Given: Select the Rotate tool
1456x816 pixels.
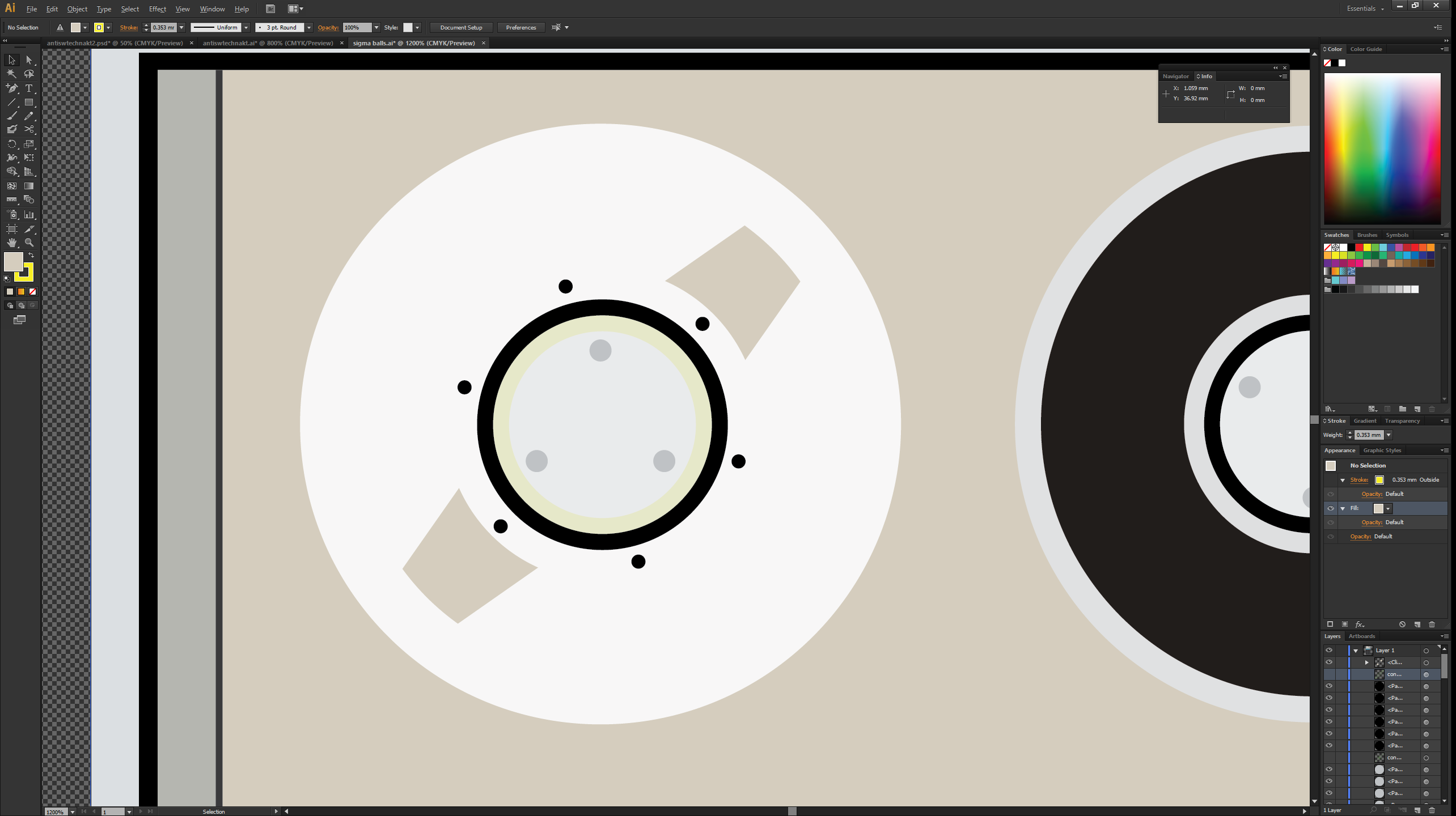Looking at the screenshot, I should pyautogui.click(x=11, y=144).
